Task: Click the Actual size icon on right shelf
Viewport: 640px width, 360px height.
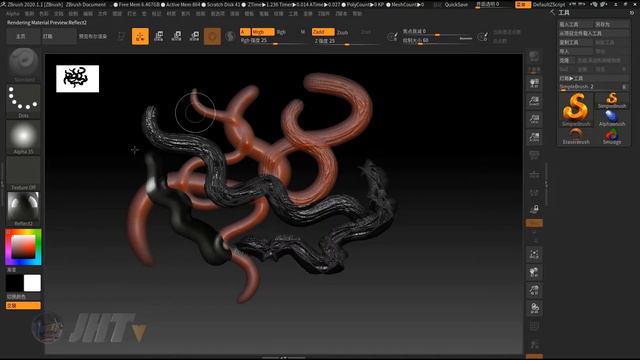Action: [x=534, y=119]
